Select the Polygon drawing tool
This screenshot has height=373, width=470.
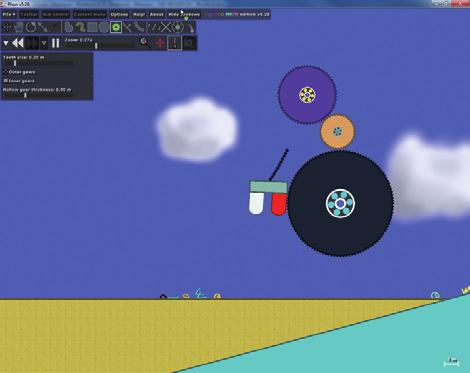point(68,27)
